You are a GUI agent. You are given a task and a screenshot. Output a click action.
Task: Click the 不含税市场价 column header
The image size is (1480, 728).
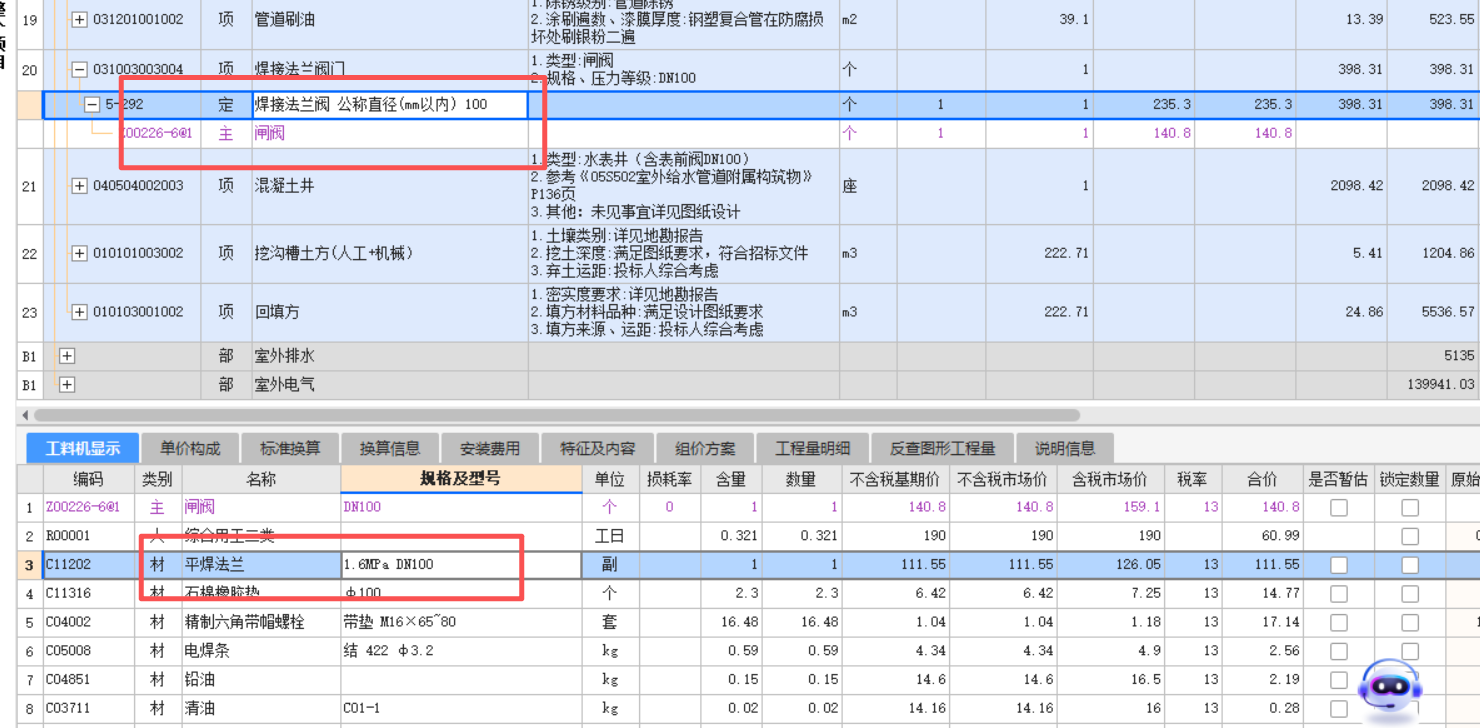(x=1003, y=480)
